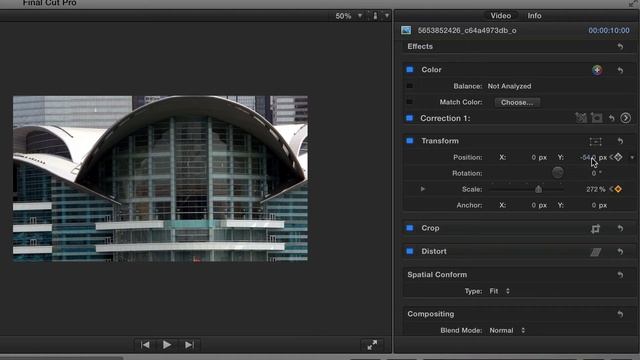Open Blend Mode Normal dropdown
Viewport: 640px width, 360px height.
point(507,330)
